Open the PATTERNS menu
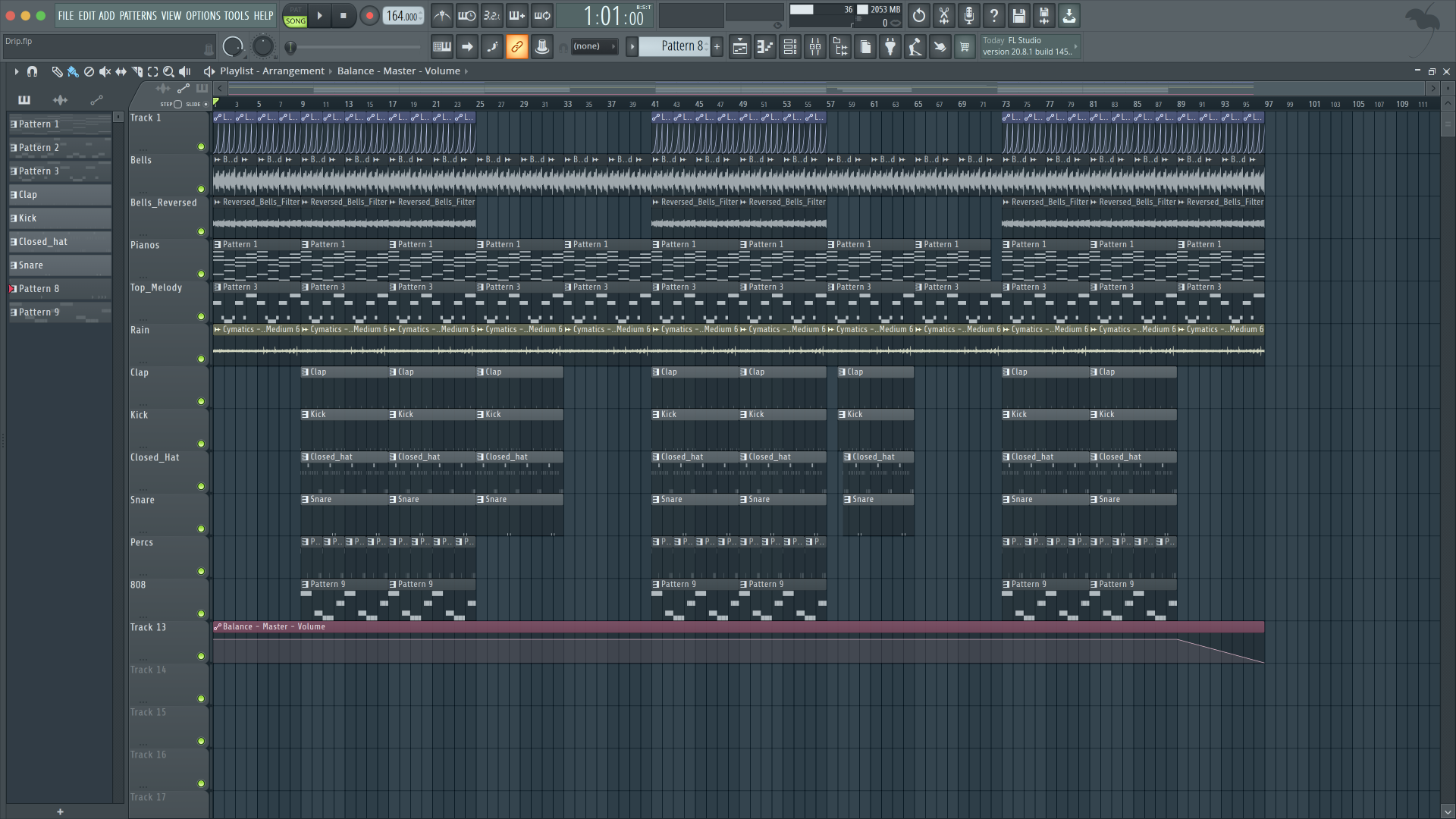The width and height of the screenshot is (1456, 819). 138,16
